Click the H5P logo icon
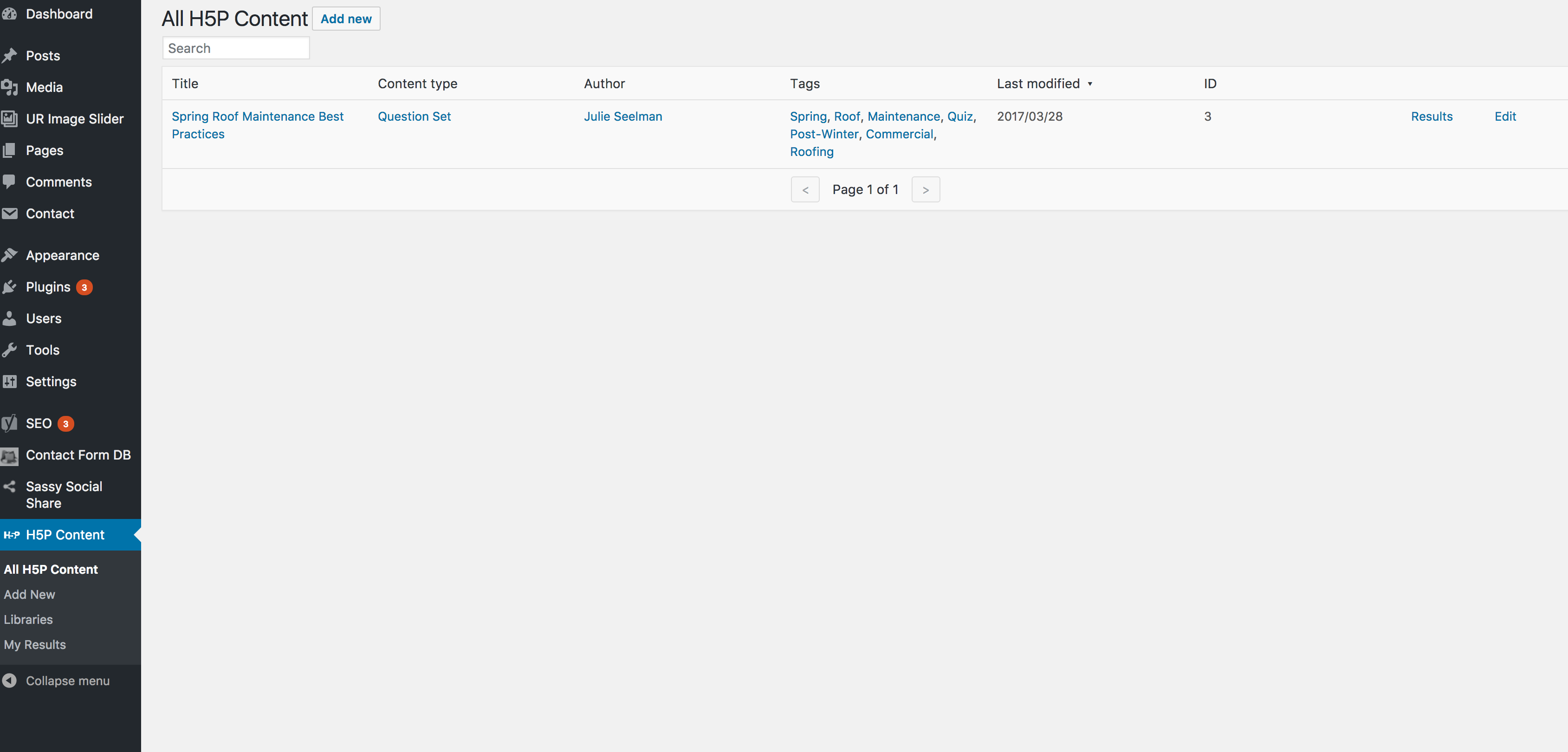 tap(12, 535)
